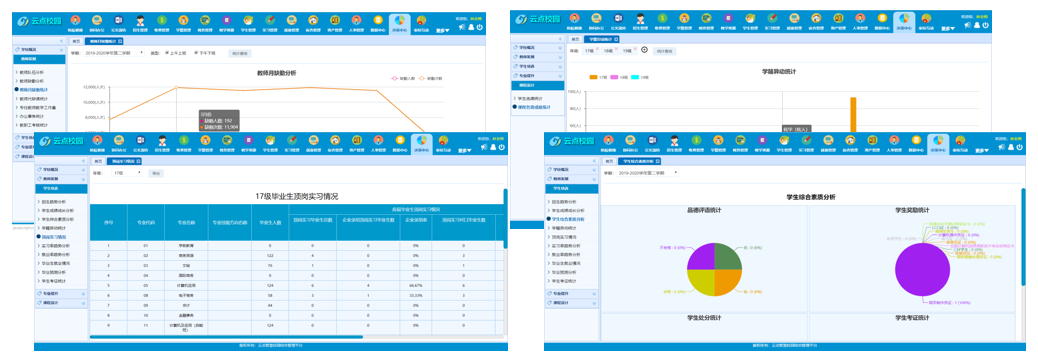Toggle 19级 cyan legend in 学籍异动统计 chart
This screenshot has height=361, width=1038.
point(639,77)
